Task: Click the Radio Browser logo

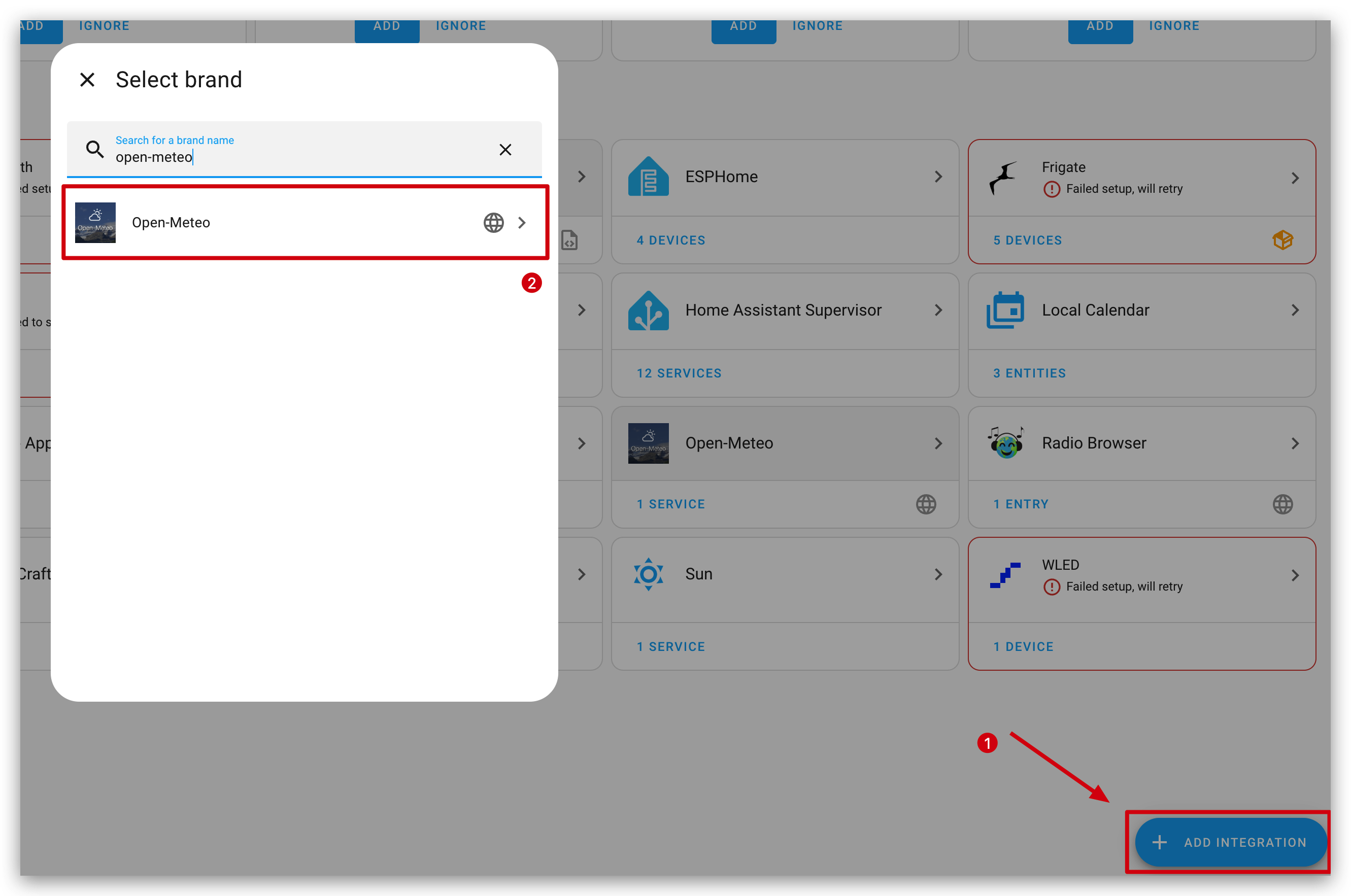Action: click(1005, 443)
